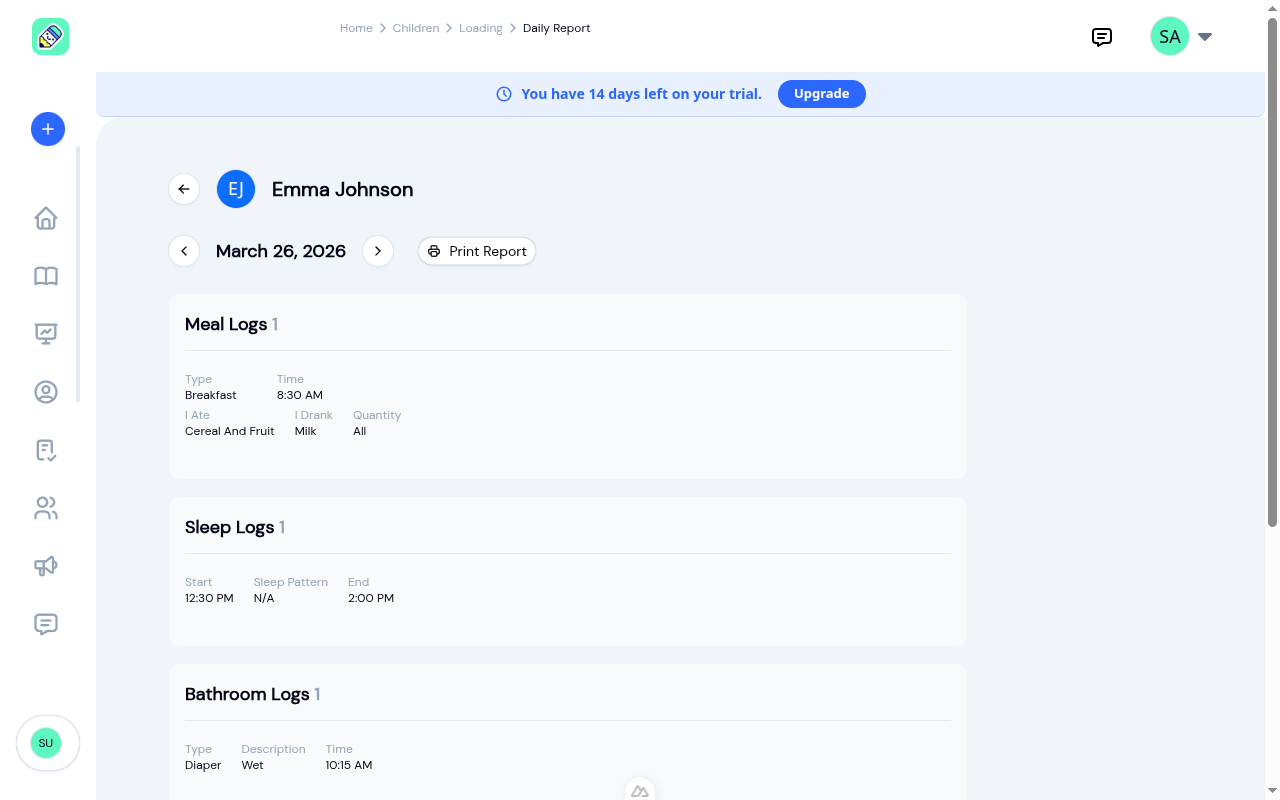The height and width of the screenshot is (800, 1280).
Task: Click the Breakfast meal type value
Action: coord(211,395)
